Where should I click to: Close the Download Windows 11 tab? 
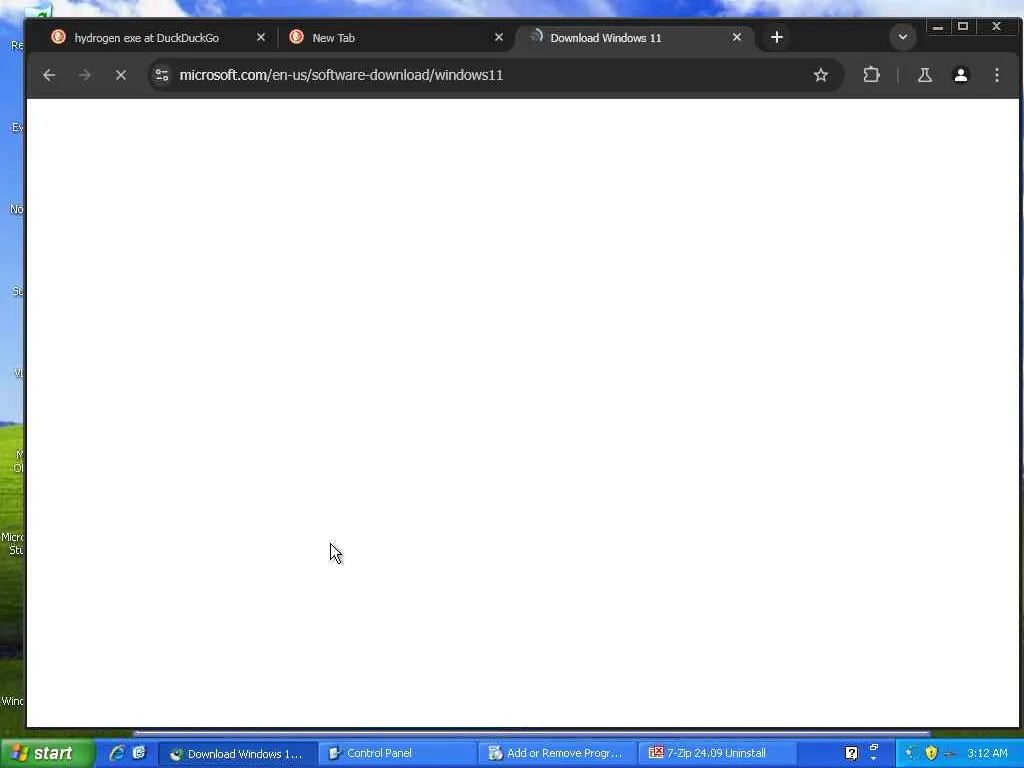[x=737, y=37]
